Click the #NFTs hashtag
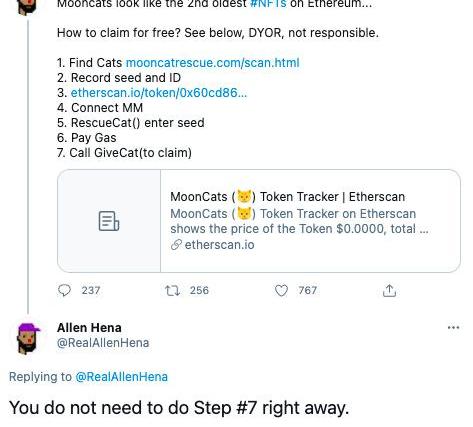 point(268,4)
